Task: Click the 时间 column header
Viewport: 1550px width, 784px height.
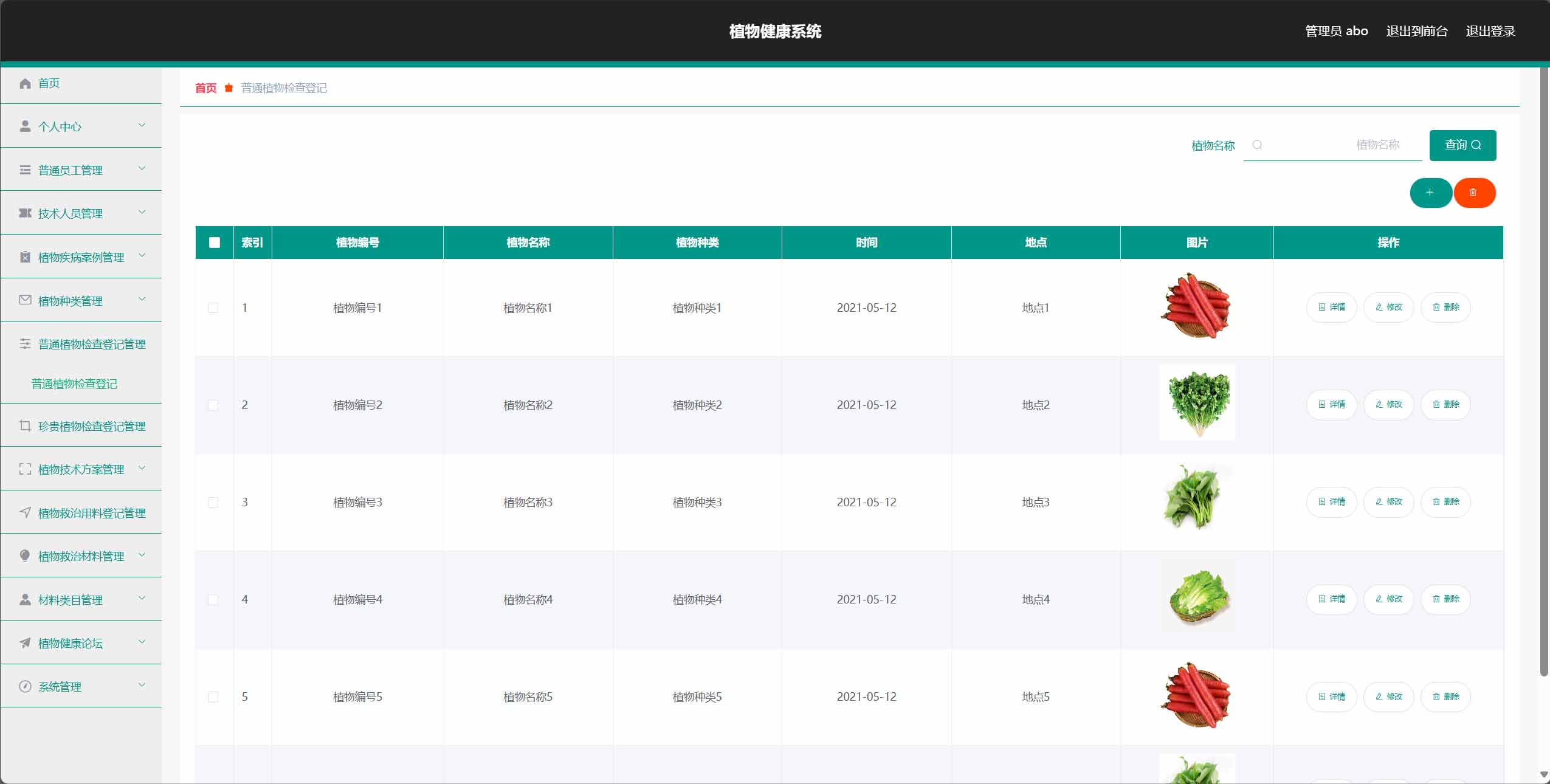Action: [866, 242]
